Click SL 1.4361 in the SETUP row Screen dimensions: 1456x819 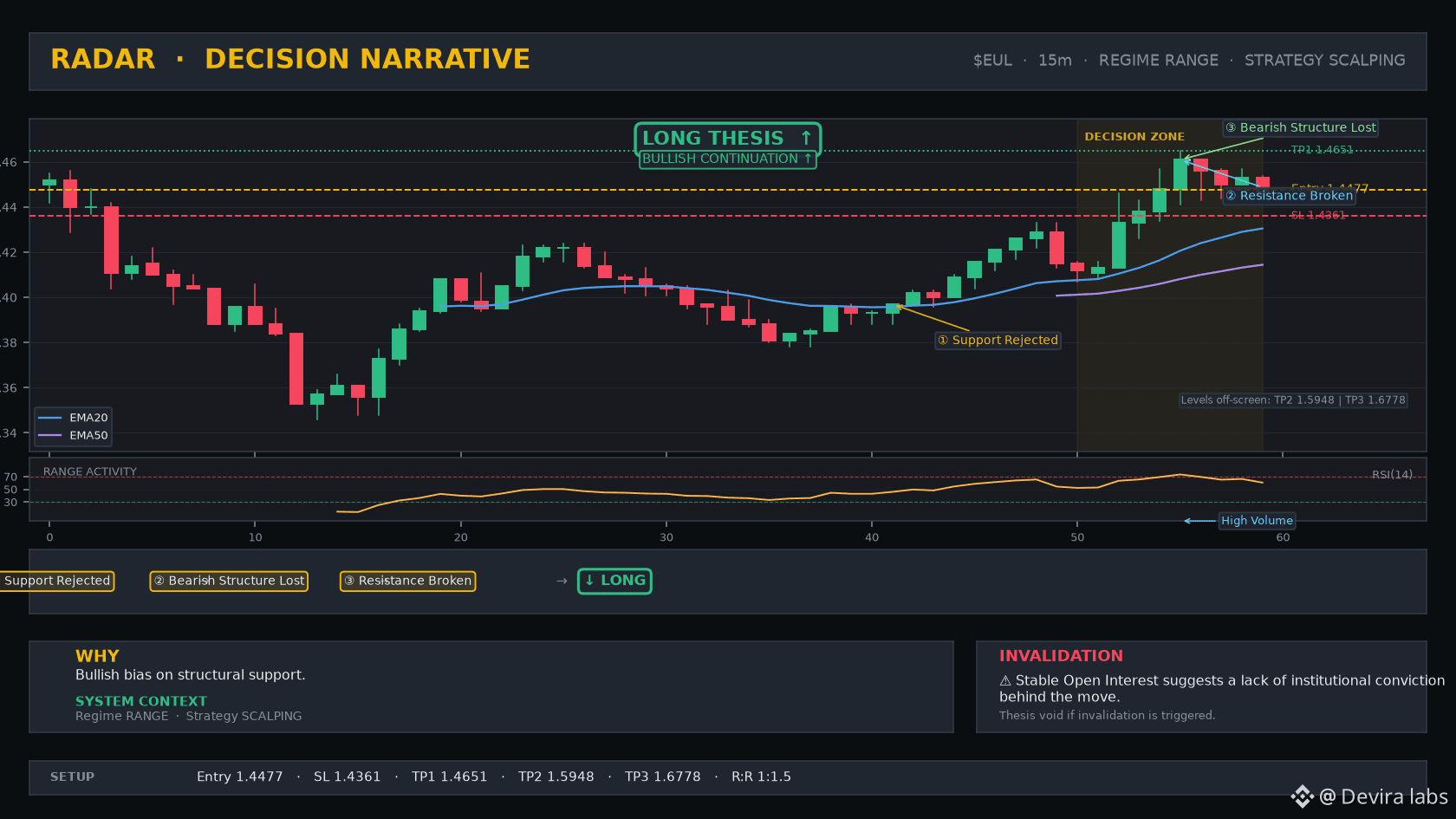click(347, 777)
